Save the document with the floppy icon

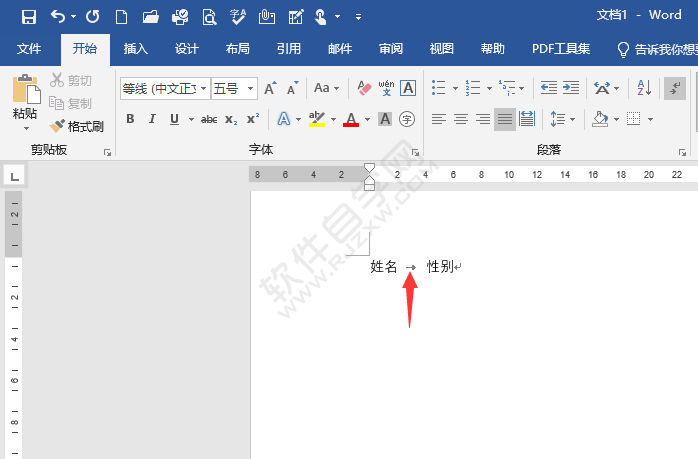coord(29,17)
